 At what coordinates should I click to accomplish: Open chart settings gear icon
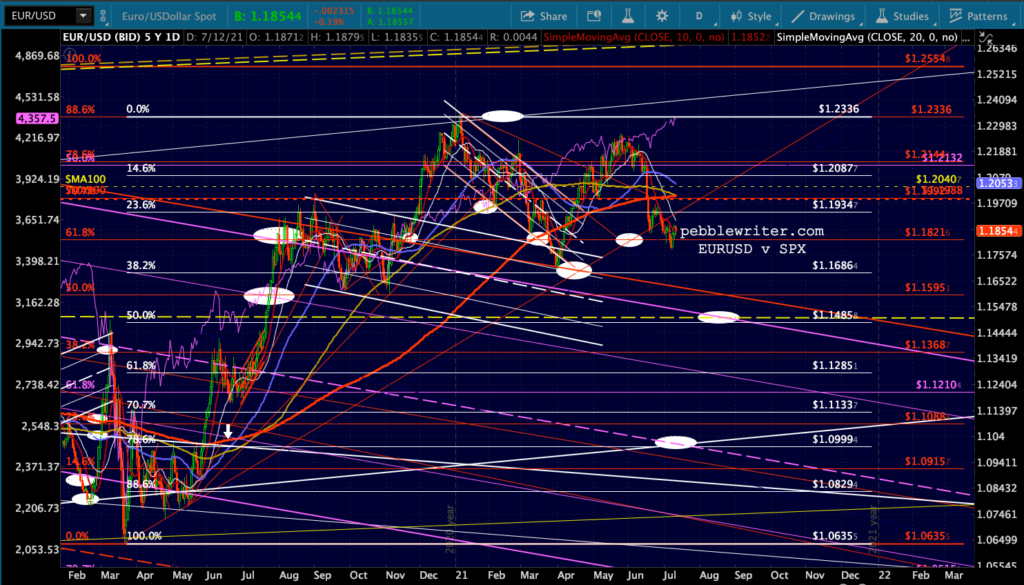[x=662, y=16]
